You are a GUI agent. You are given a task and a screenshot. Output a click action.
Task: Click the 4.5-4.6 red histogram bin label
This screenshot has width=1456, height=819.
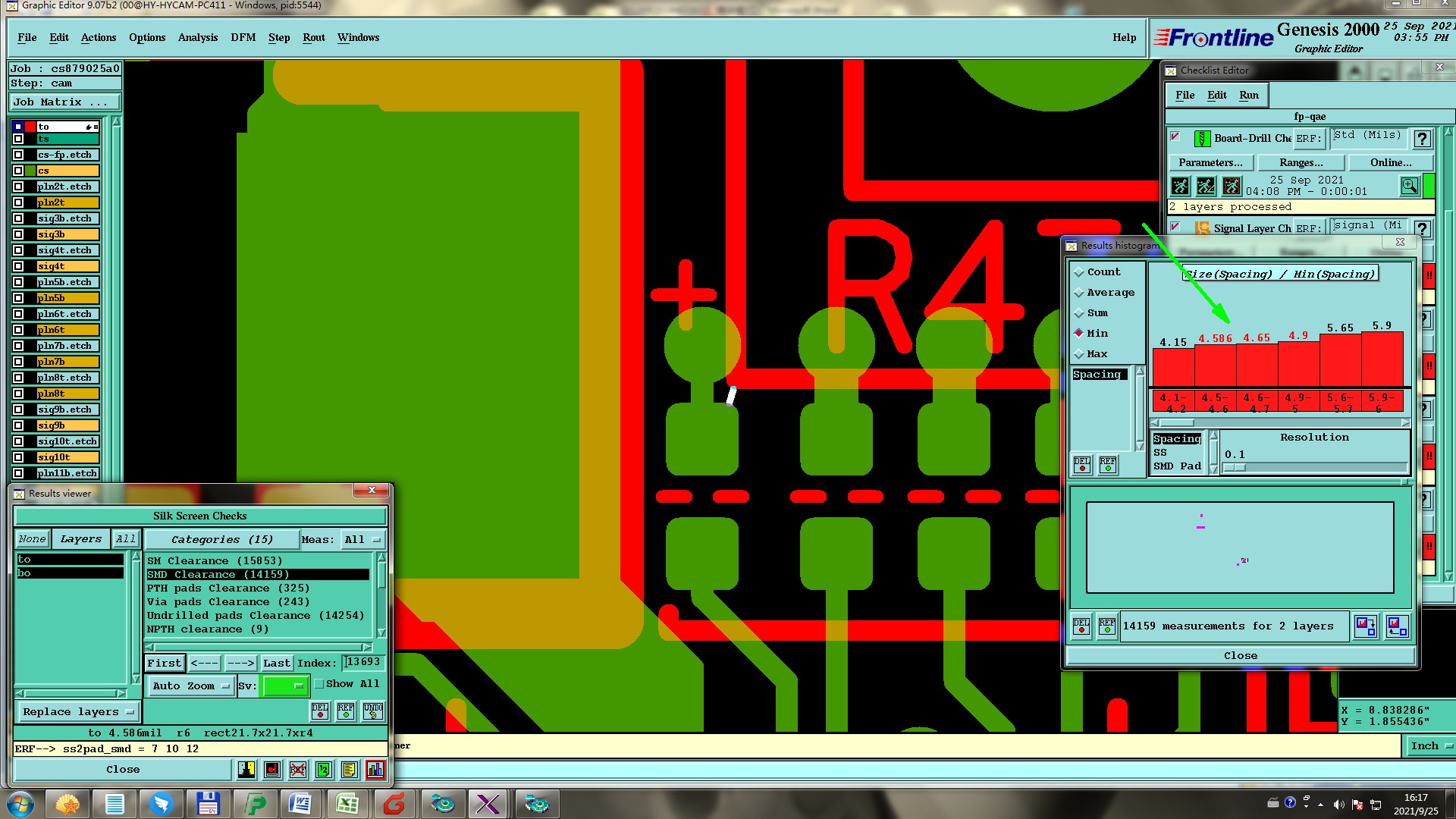click(1214, 402)
